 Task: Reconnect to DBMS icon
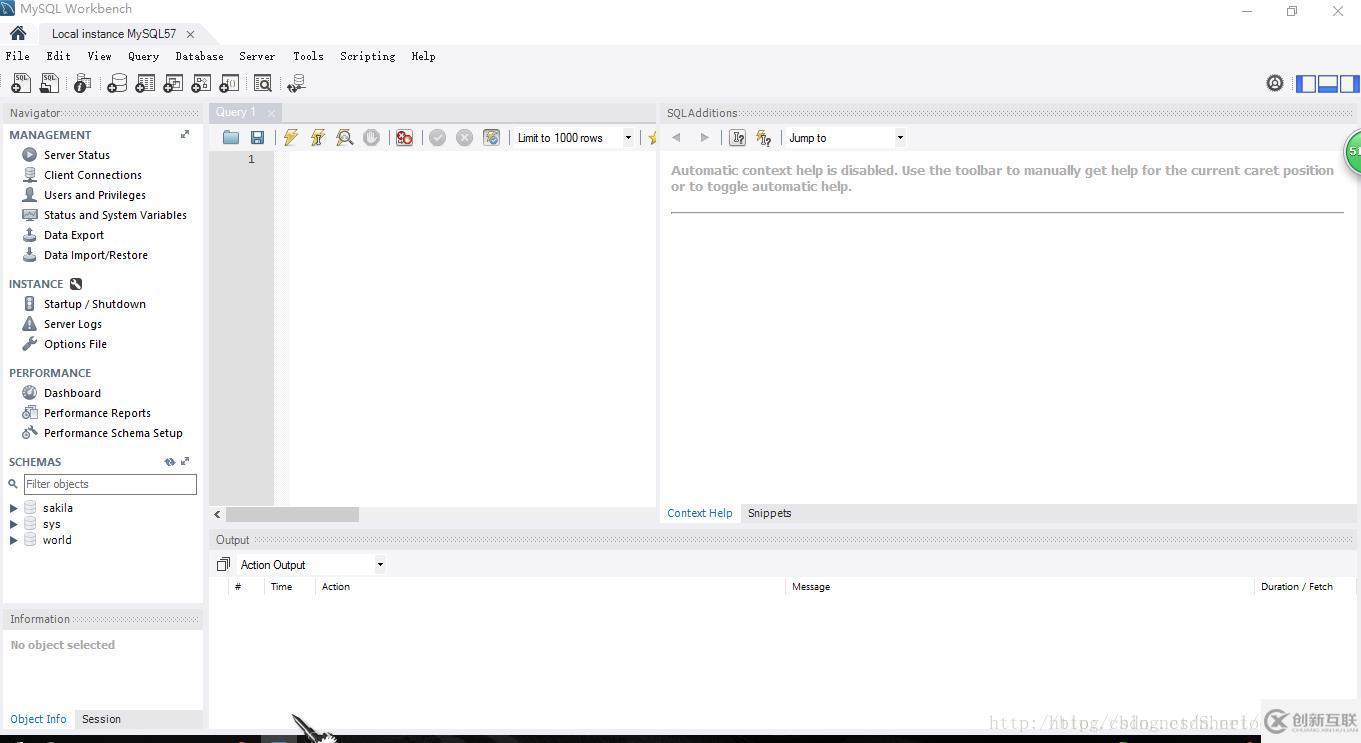point(295,84)
